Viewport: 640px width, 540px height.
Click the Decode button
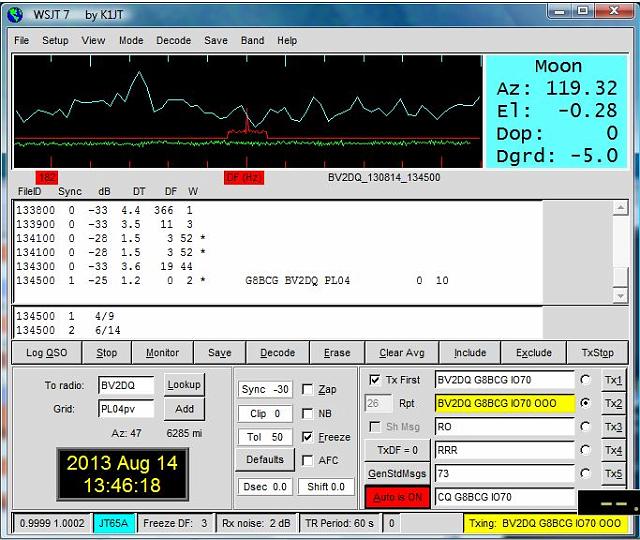coord(278,353)
